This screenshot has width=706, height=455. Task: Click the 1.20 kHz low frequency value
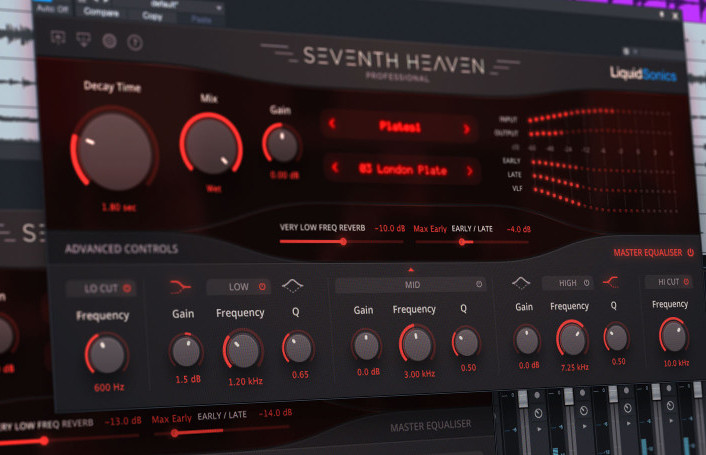[245, 381]
